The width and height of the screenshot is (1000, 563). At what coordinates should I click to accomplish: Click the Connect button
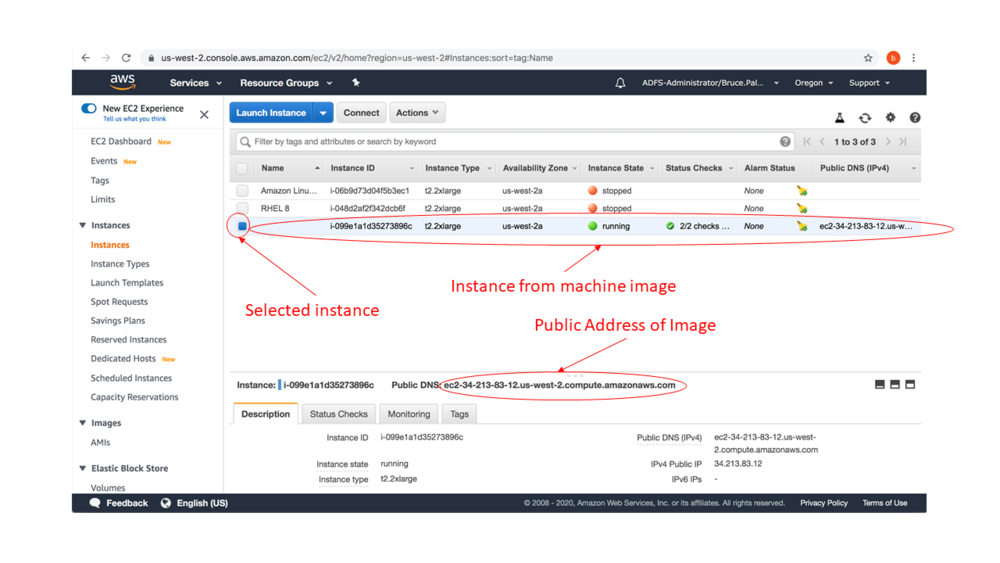[x=361, y=113]
